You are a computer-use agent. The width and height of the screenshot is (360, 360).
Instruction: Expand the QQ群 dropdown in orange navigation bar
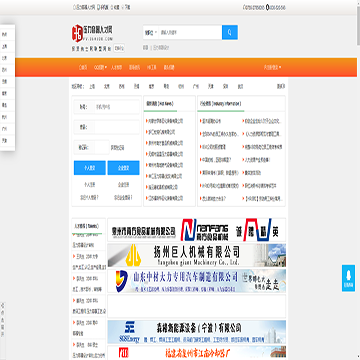point(100,67)
